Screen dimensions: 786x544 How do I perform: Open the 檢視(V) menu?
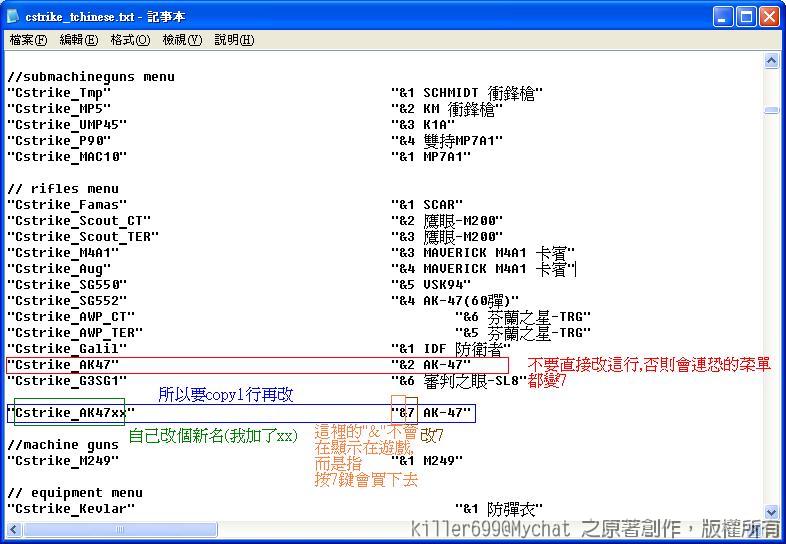[182, 40]
